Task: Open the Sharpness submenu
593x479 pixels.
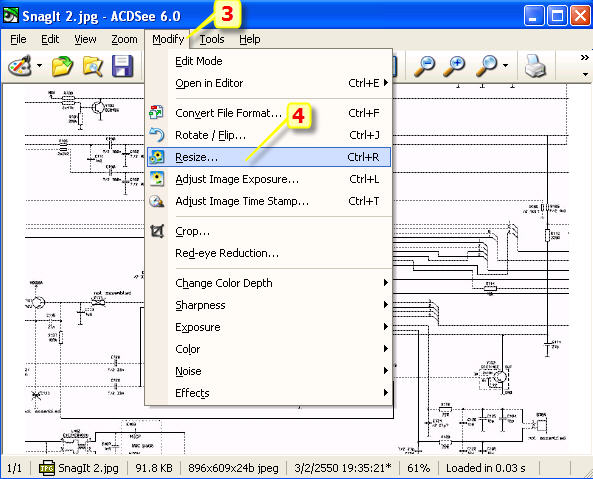Action: coord(269,305)
